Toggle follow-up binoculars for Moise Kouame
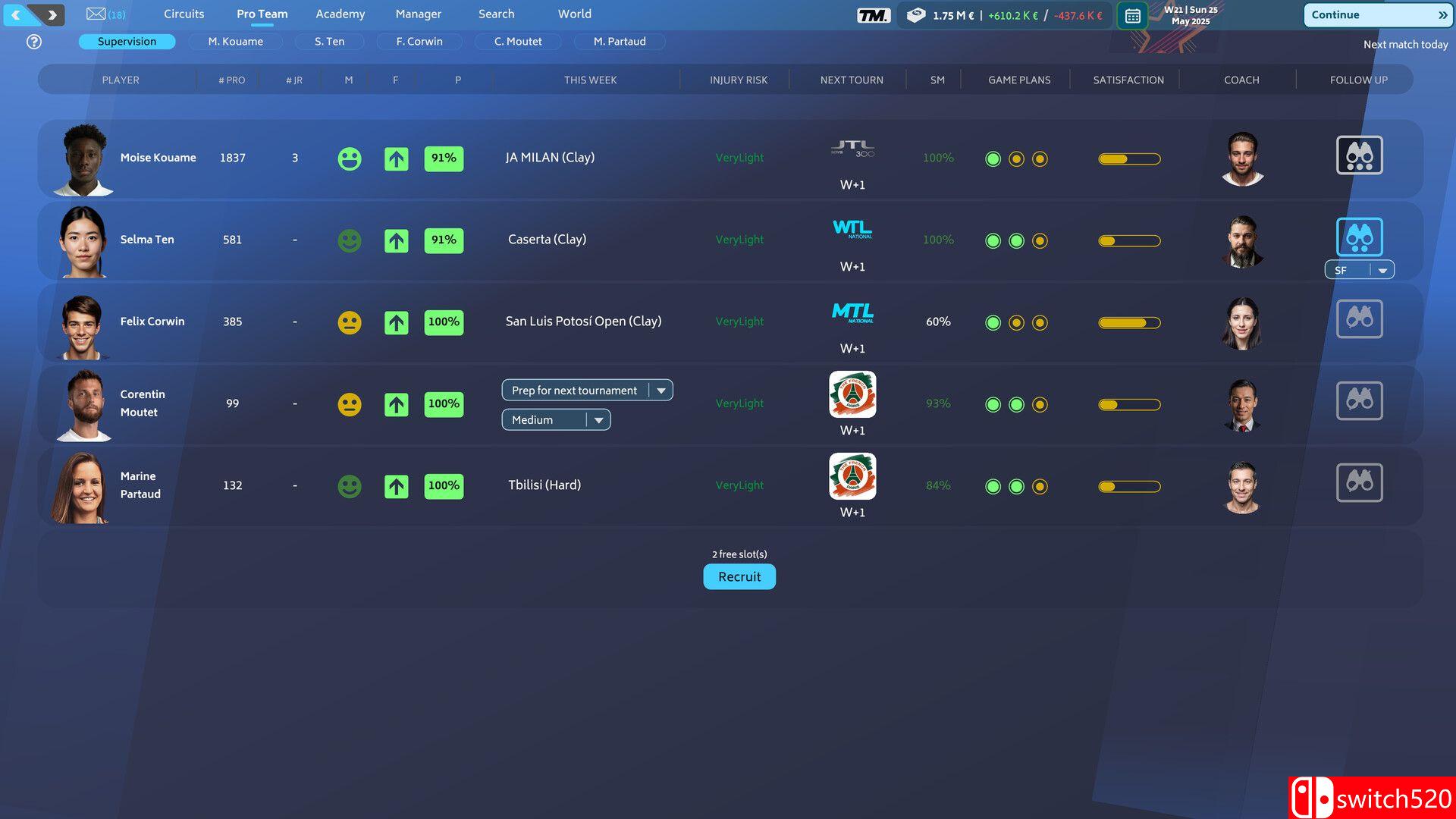Viewport: 1456px width, 819px height. tap(1359, 155)
